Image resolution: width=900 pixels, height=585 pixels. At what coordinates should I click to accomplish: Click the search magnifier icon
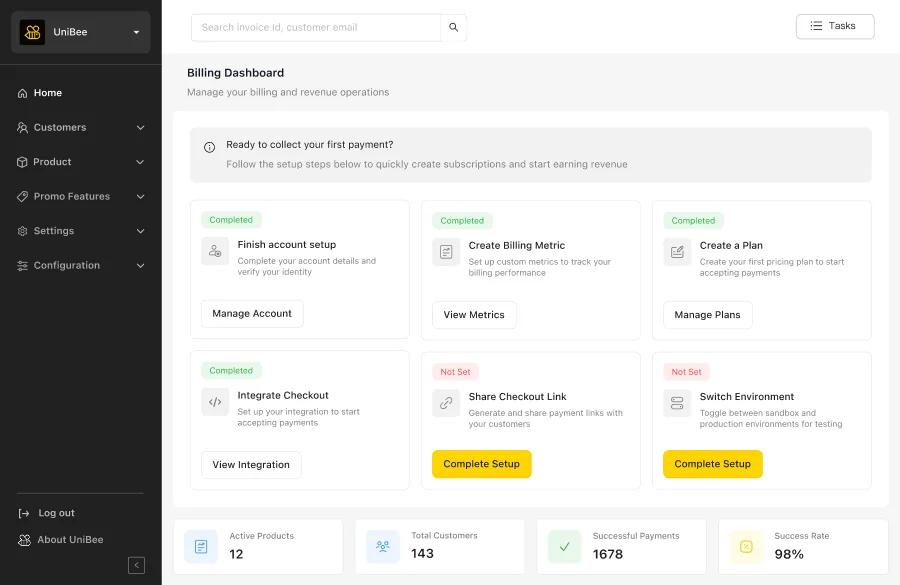[x=454, y=27]
